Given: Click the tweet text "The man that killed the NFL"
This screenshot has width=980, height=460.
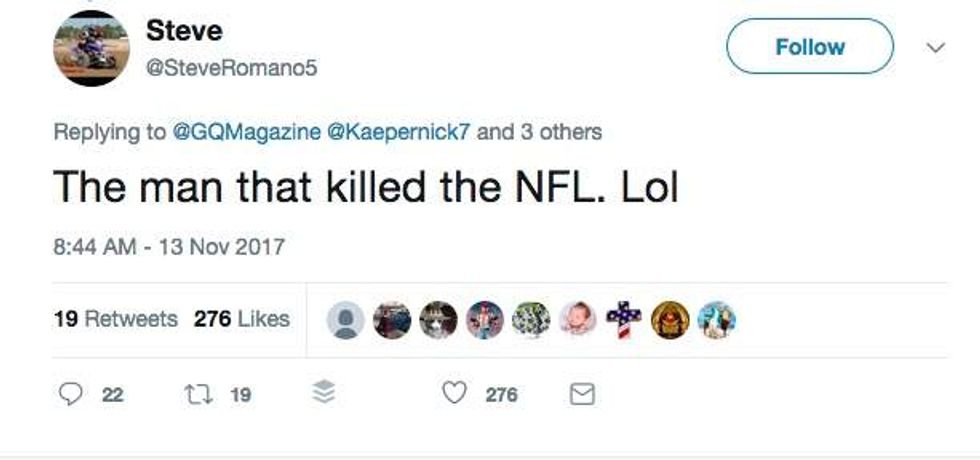Looking at the screenshot, I should coord(365,187).
